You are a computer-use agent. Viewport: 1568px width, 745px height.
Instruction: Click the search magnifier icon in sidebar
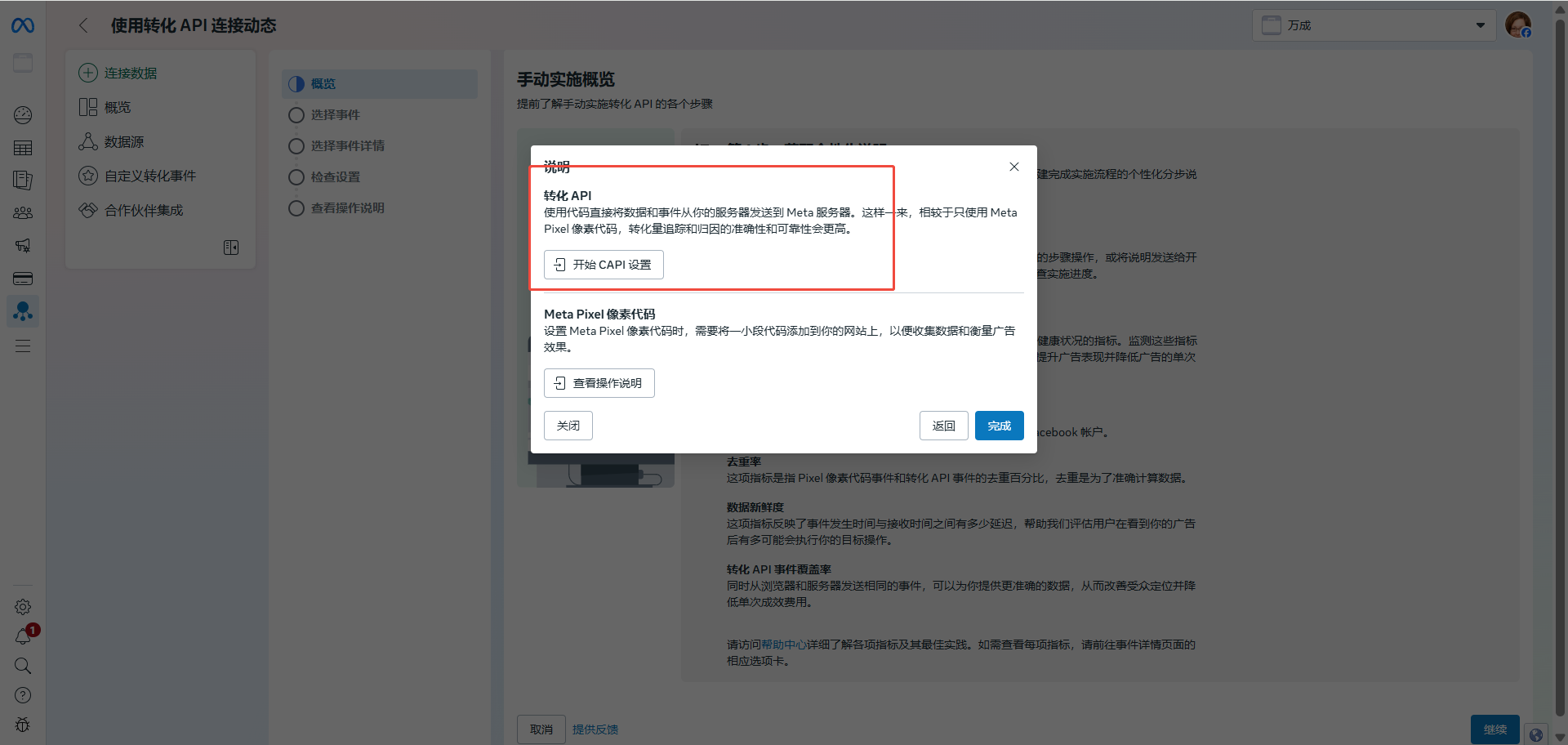pos(23,666)
